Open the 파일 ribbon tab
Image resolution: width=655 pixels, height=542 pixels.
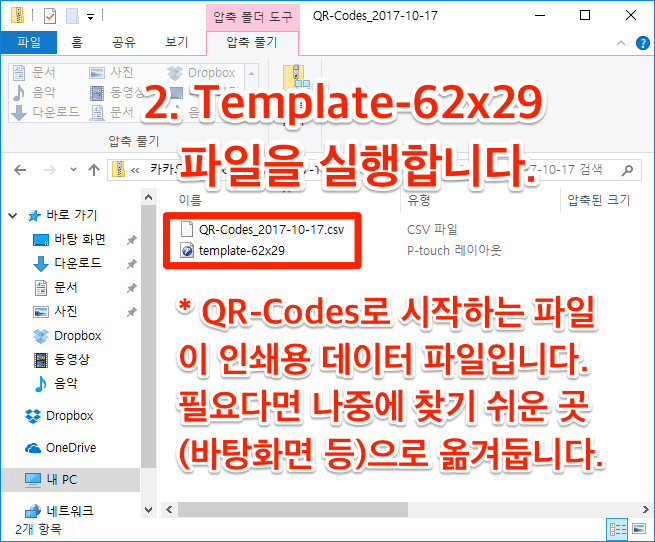[29, 42]
